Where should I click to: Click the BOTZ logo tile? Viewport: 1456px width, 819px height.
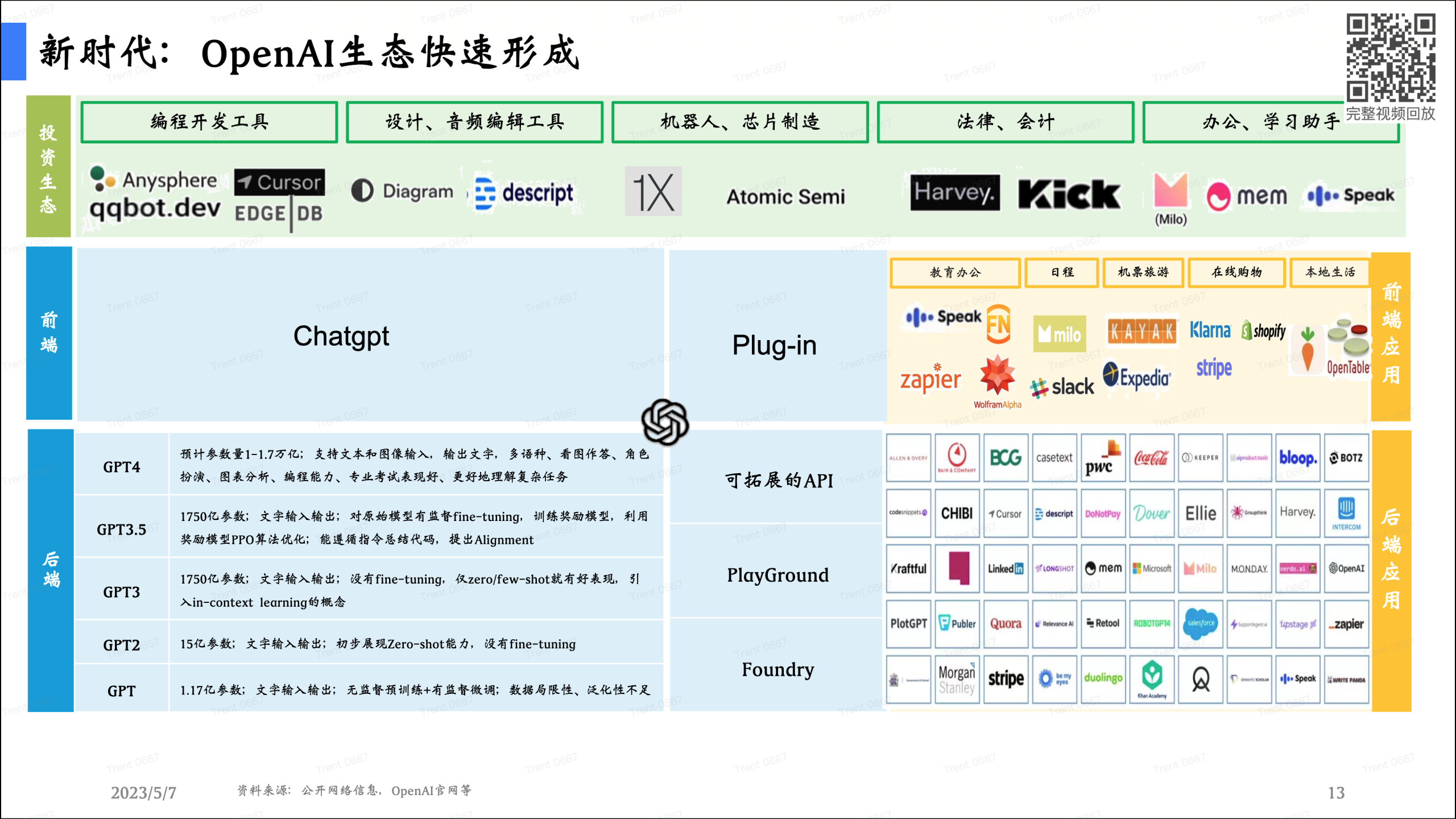1346,458
